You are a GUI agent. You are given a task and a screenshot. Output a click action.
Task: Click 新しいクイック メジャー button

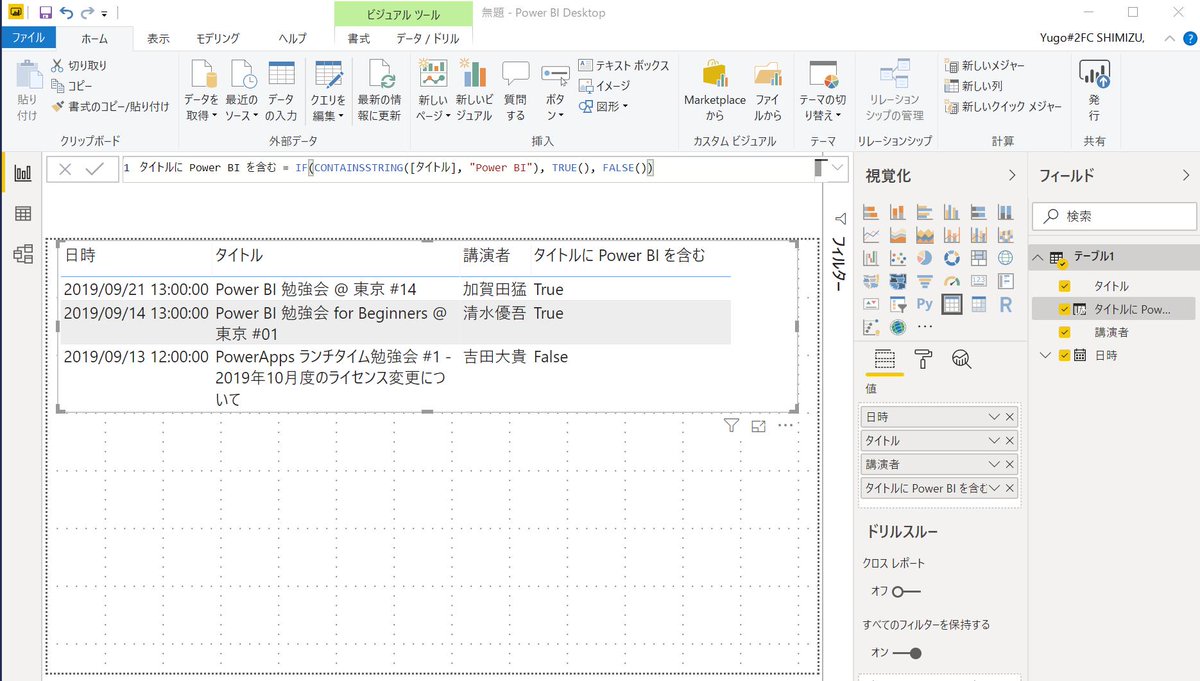(1003, 106)
